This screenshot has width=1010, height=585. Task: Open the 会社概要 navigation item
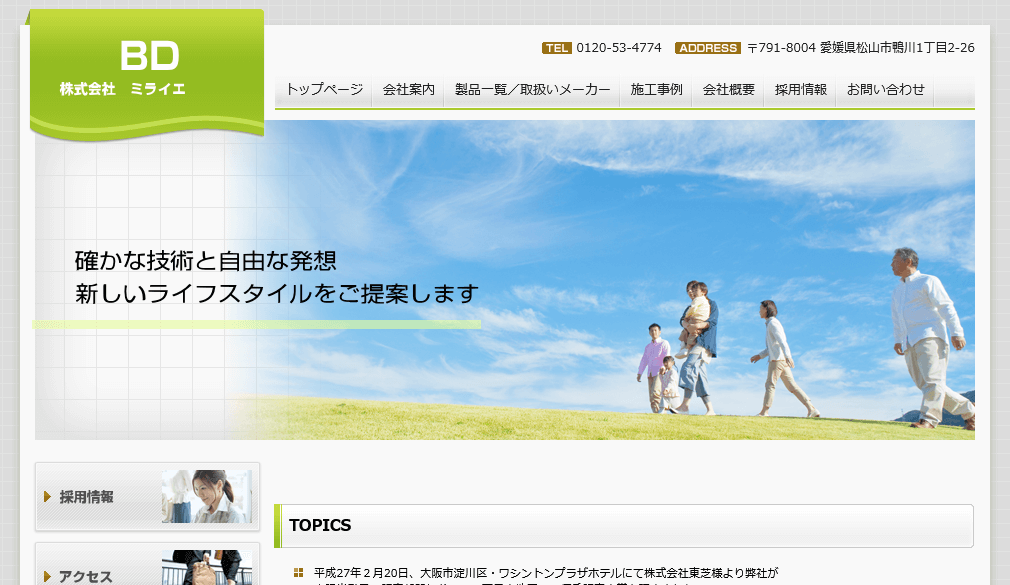pos(729,90)
